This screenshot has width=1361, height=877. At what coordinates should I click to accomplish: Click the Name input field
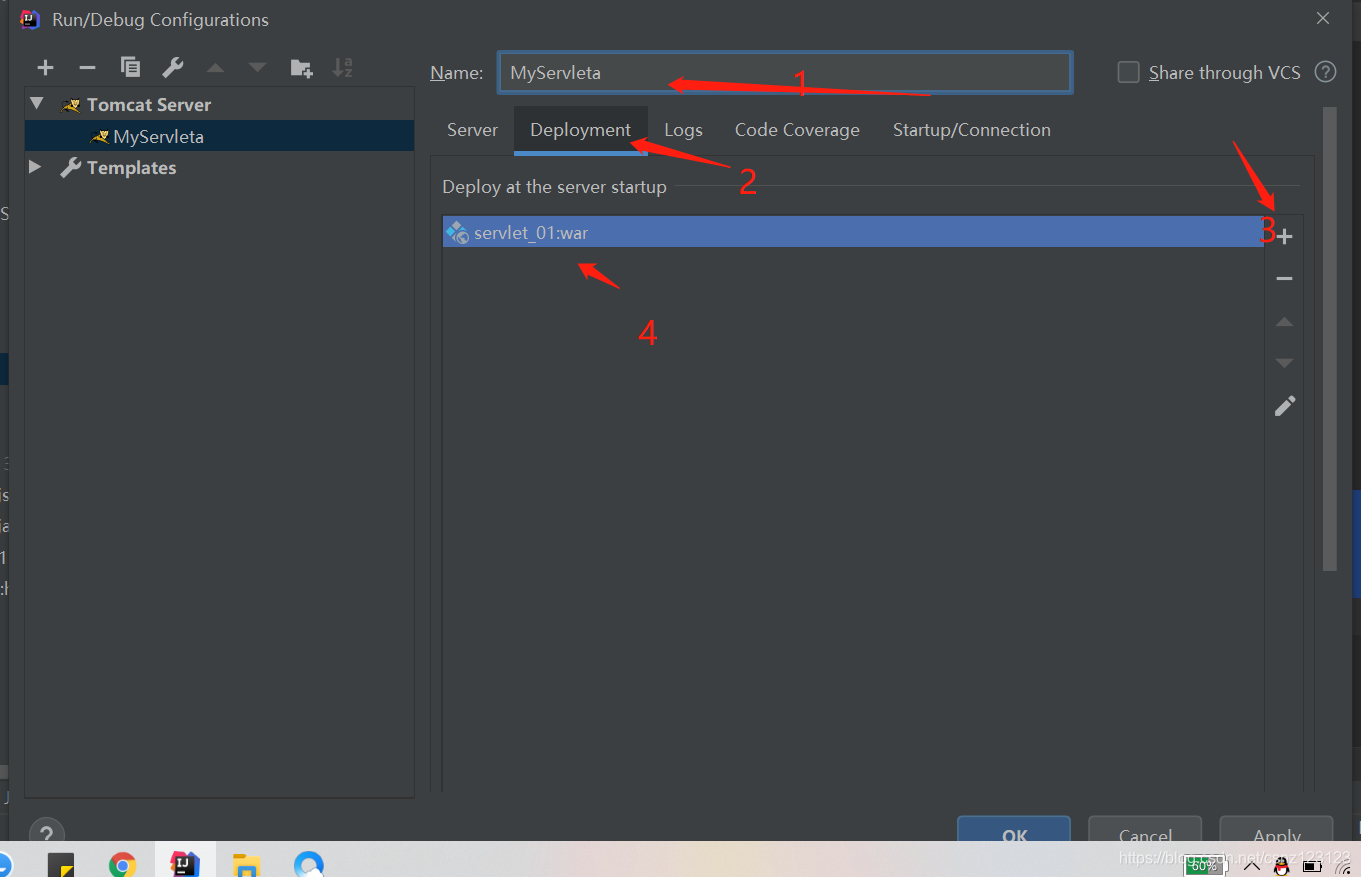tap(785, 72)
